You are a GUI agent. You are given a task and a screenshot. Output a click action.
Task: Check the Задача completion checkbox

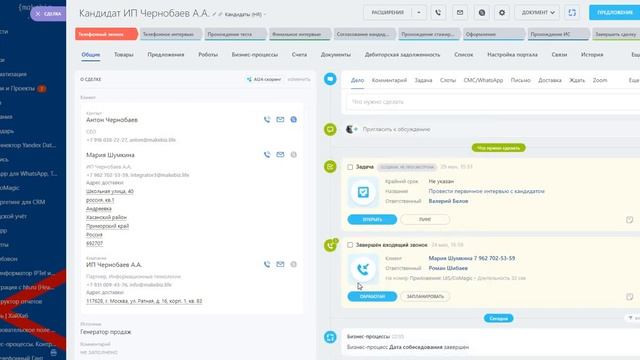(x=350, y=167)
